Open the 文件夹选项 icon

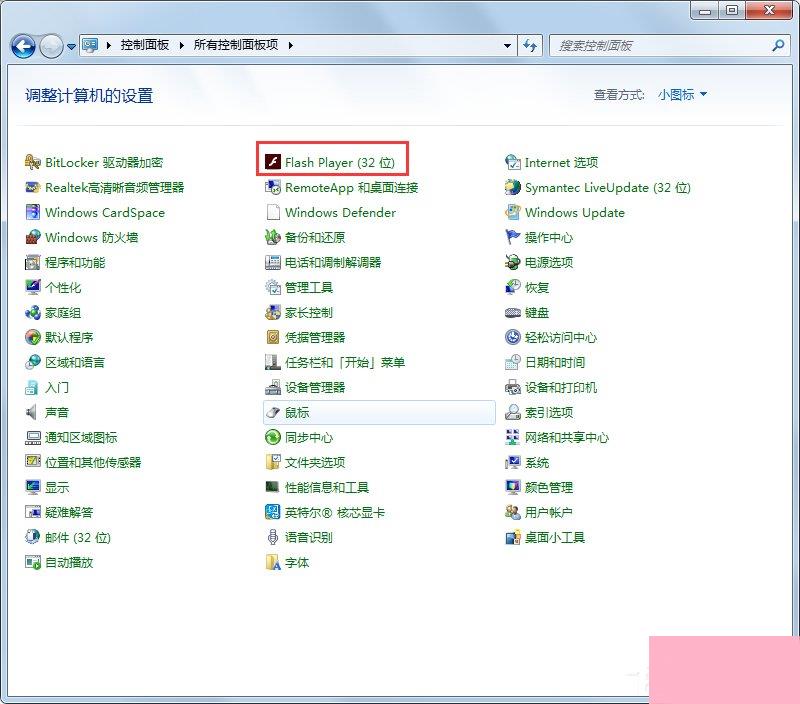(x=273, y=462)
